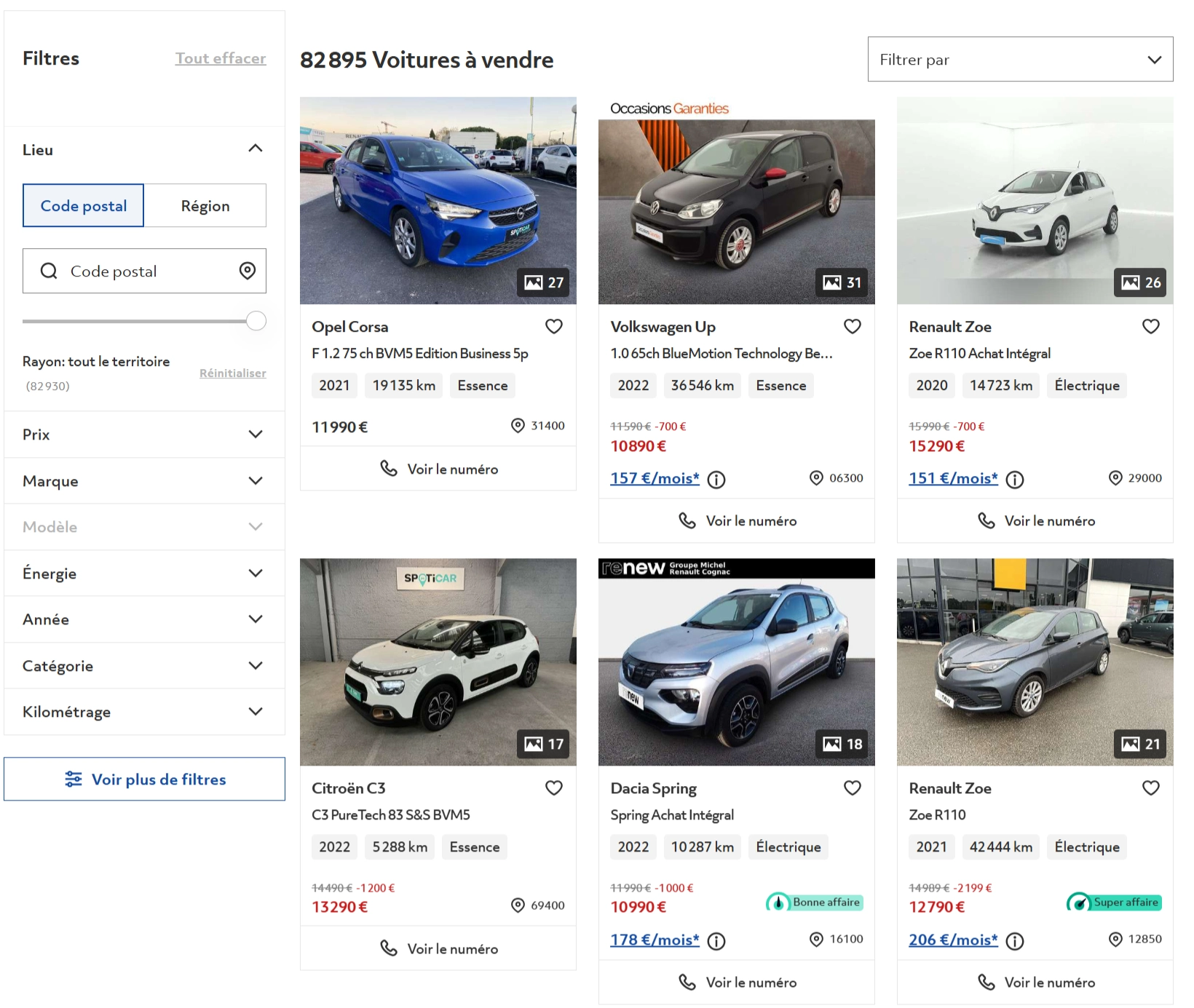The height and width of the screenshot is (1008, 1194).
Task: Click the search magnifier in Code postal field
Action: coord(49,271)
